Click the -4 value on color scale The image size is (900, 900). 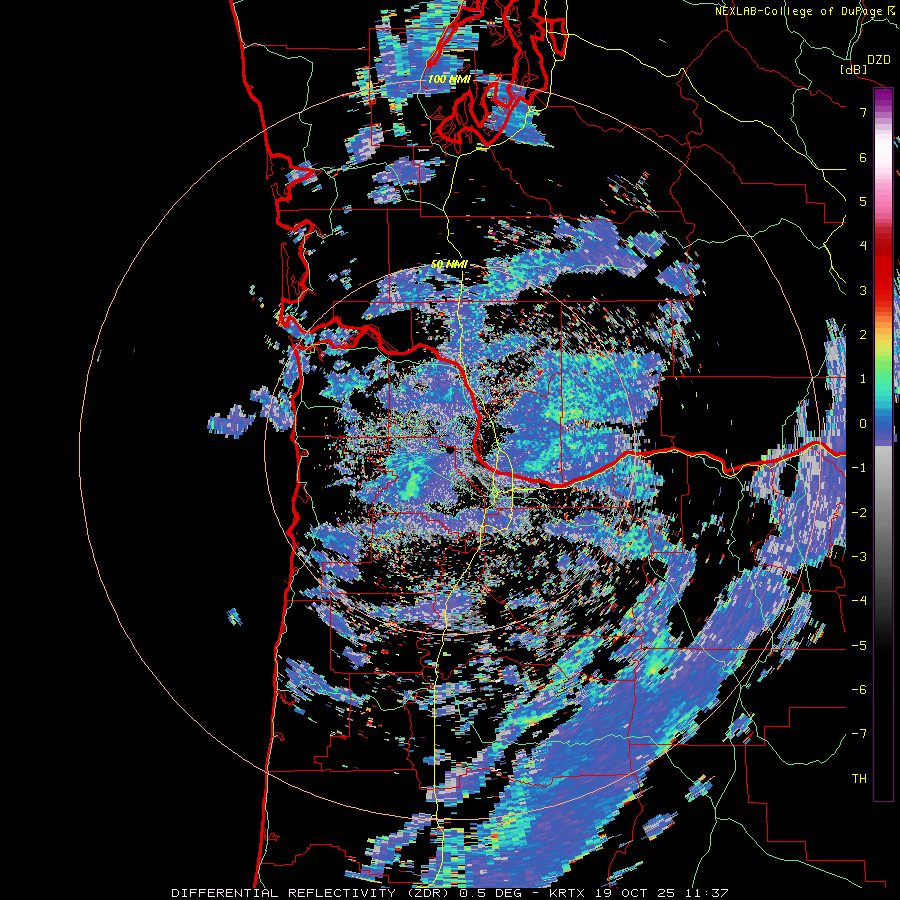[859, 601]
